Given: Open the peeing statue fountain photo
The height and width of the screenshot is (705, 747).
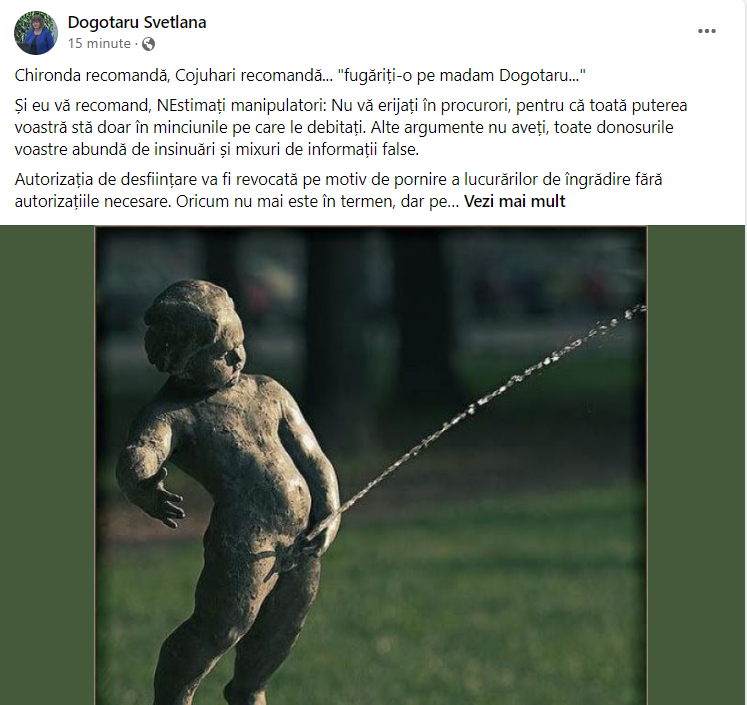Looking at the screenshot, I should point(371,465).
